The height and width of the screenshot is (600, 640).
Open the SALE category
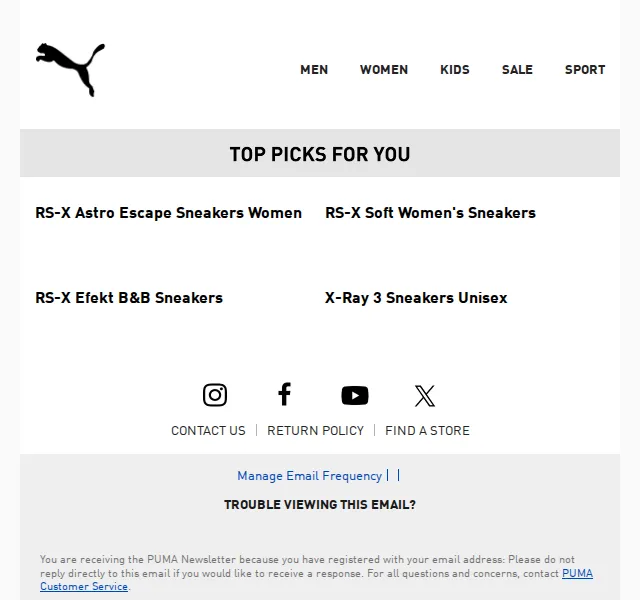pos(517,70)
